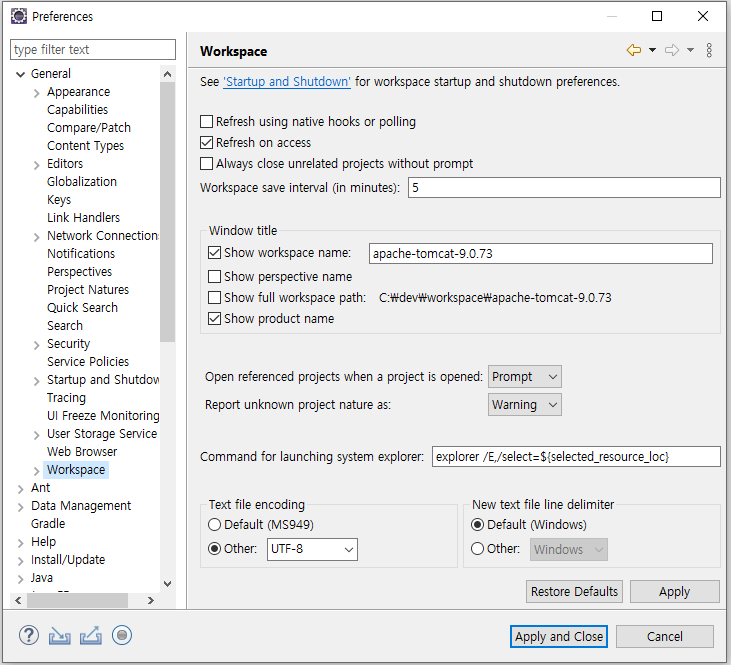Click the Export preferences icon

tap(91, 636)
